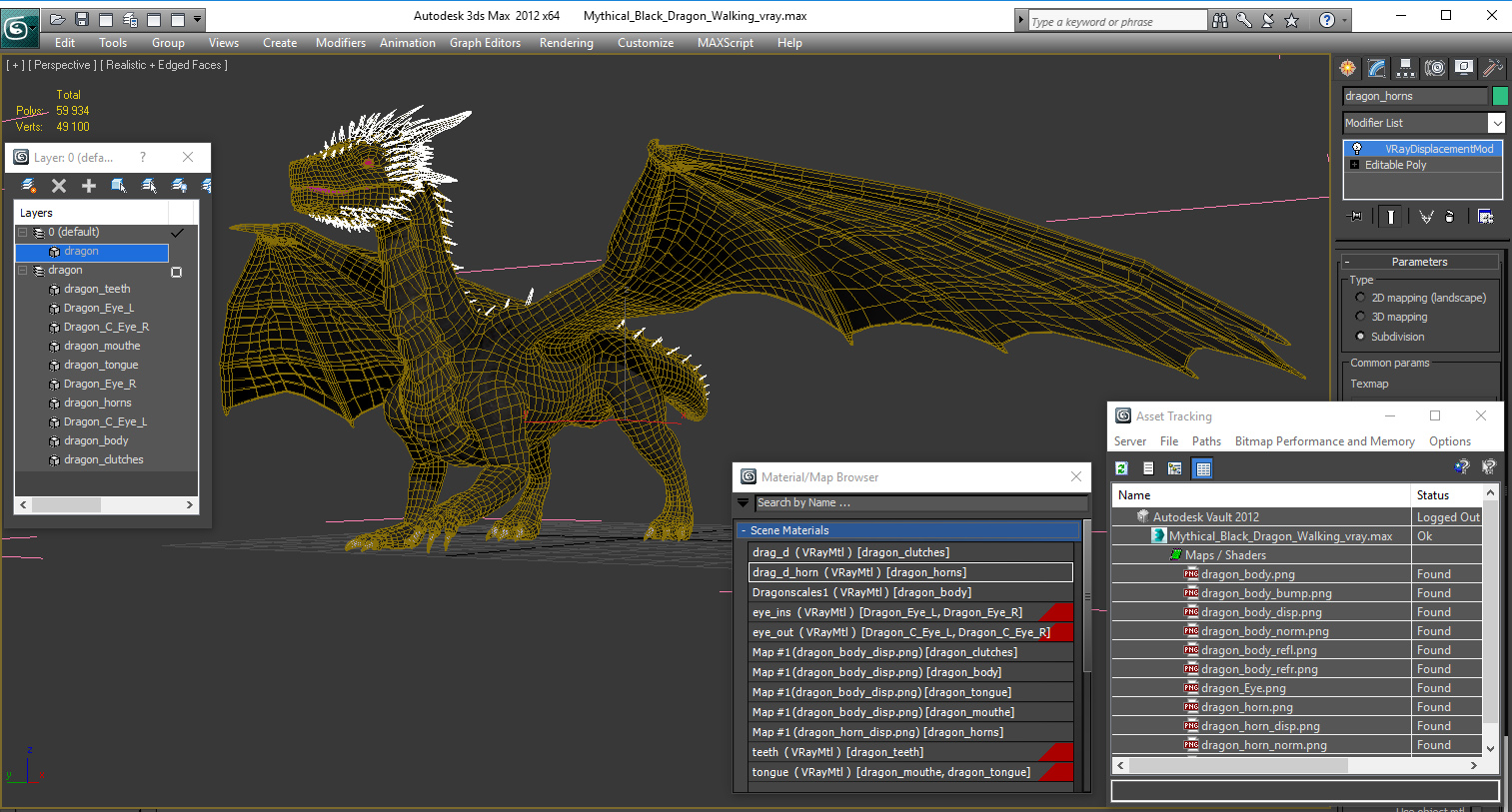1512x812 pixels.
Task: Expand the Editable Poly plus in modifier stack
Action: (1355, 165)
